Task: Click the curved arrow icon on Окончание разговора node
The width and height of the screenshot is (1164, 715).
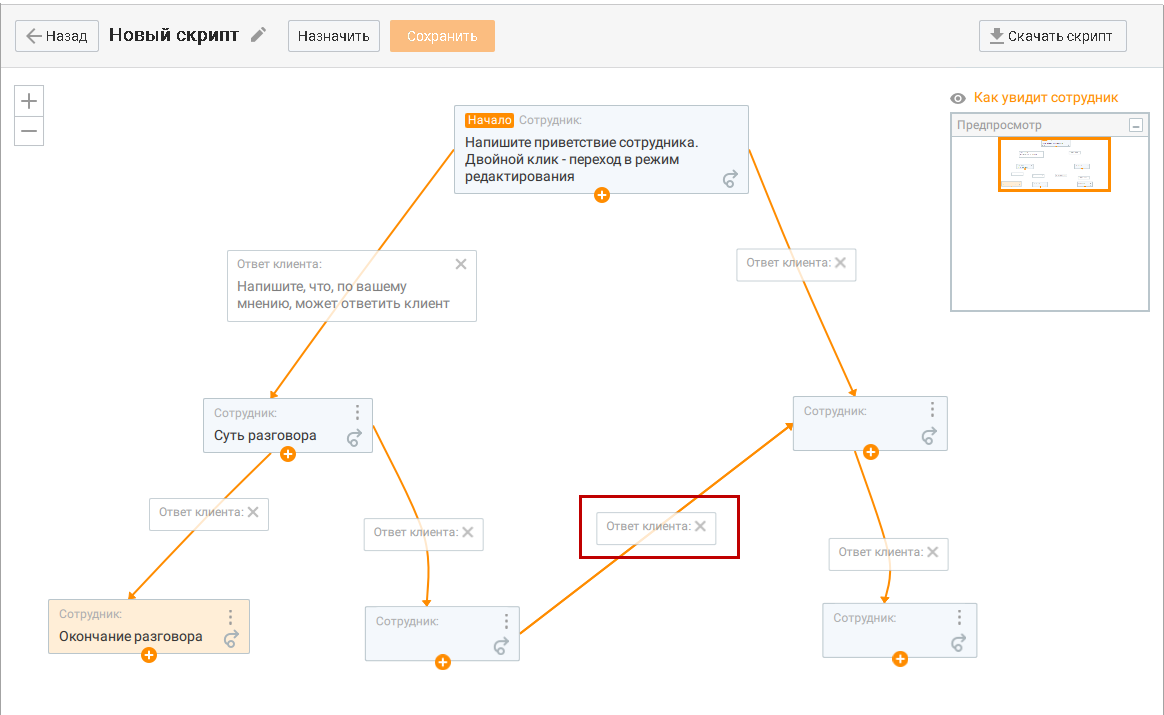Action: pos(232,639)
